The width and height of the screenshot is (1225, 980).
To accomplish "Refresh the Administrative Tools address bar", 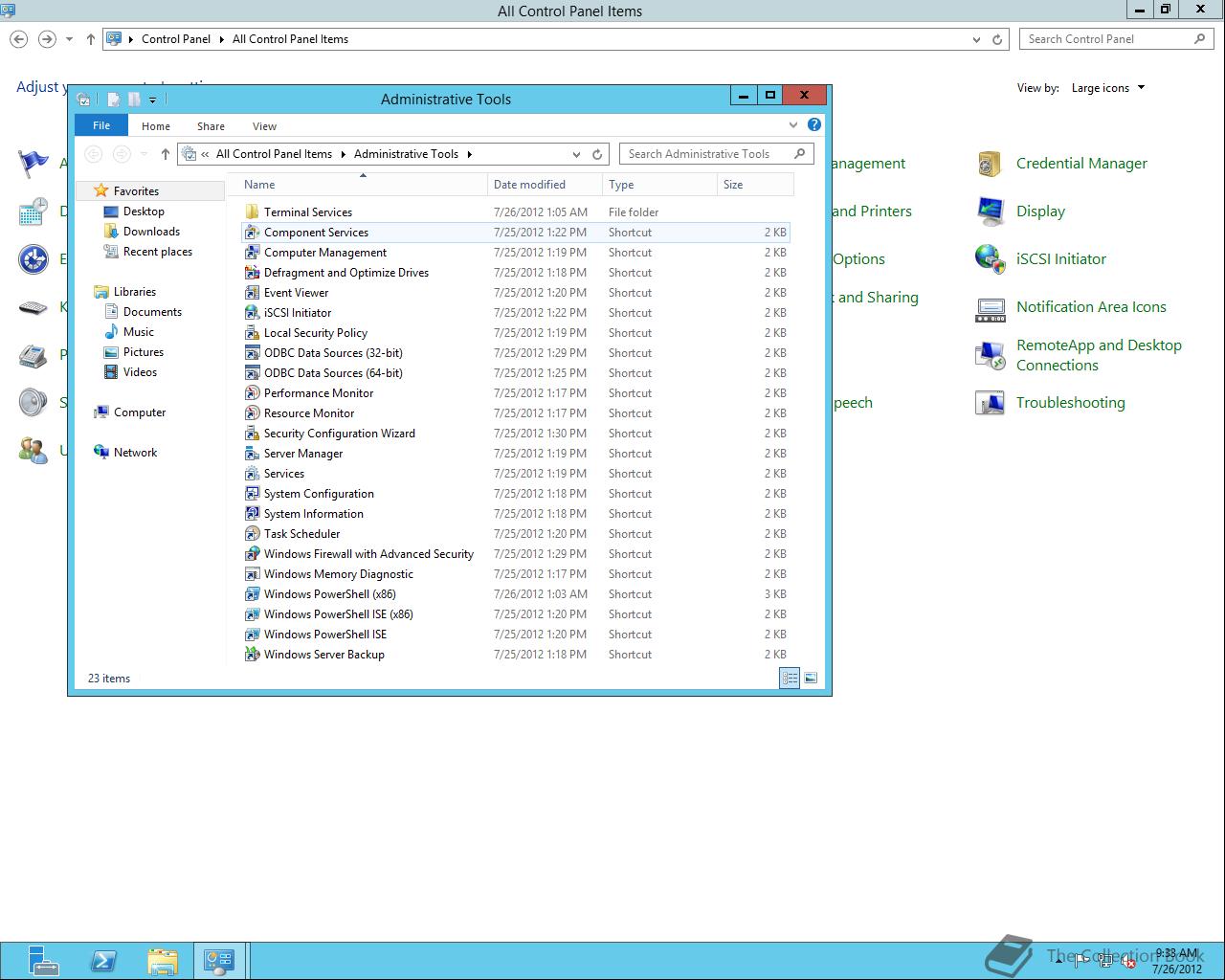I will (597, 154).
